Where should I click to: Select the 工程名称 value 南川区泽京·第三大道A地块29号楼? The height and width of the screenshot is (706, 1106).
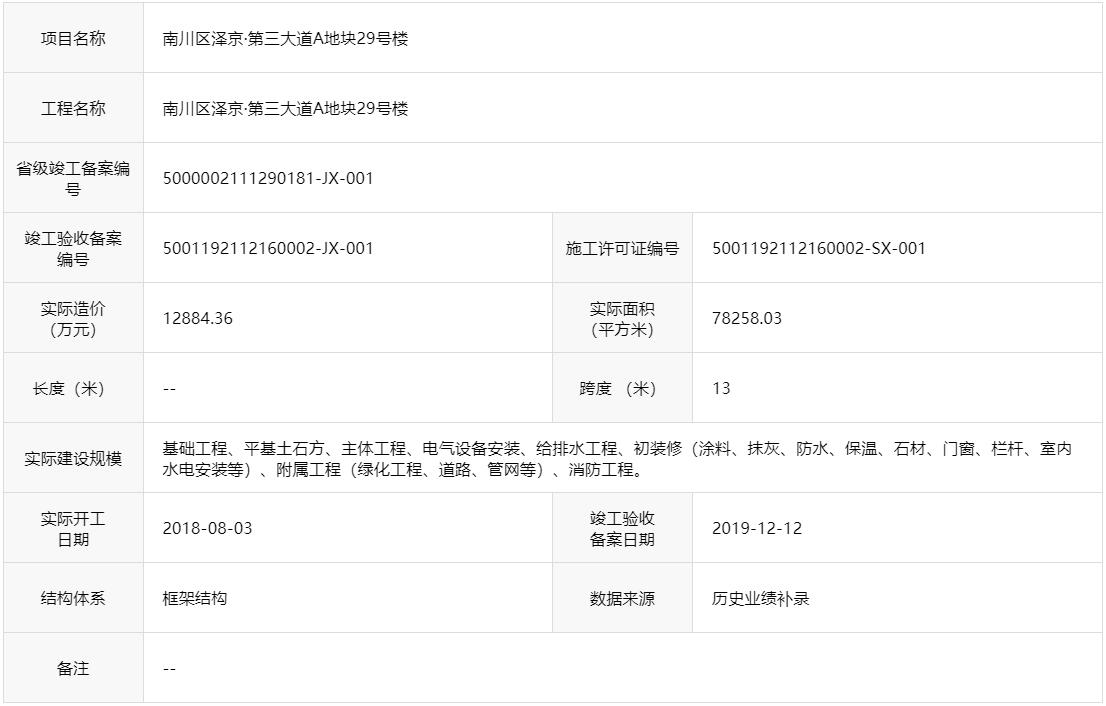[x=285, y=109]
